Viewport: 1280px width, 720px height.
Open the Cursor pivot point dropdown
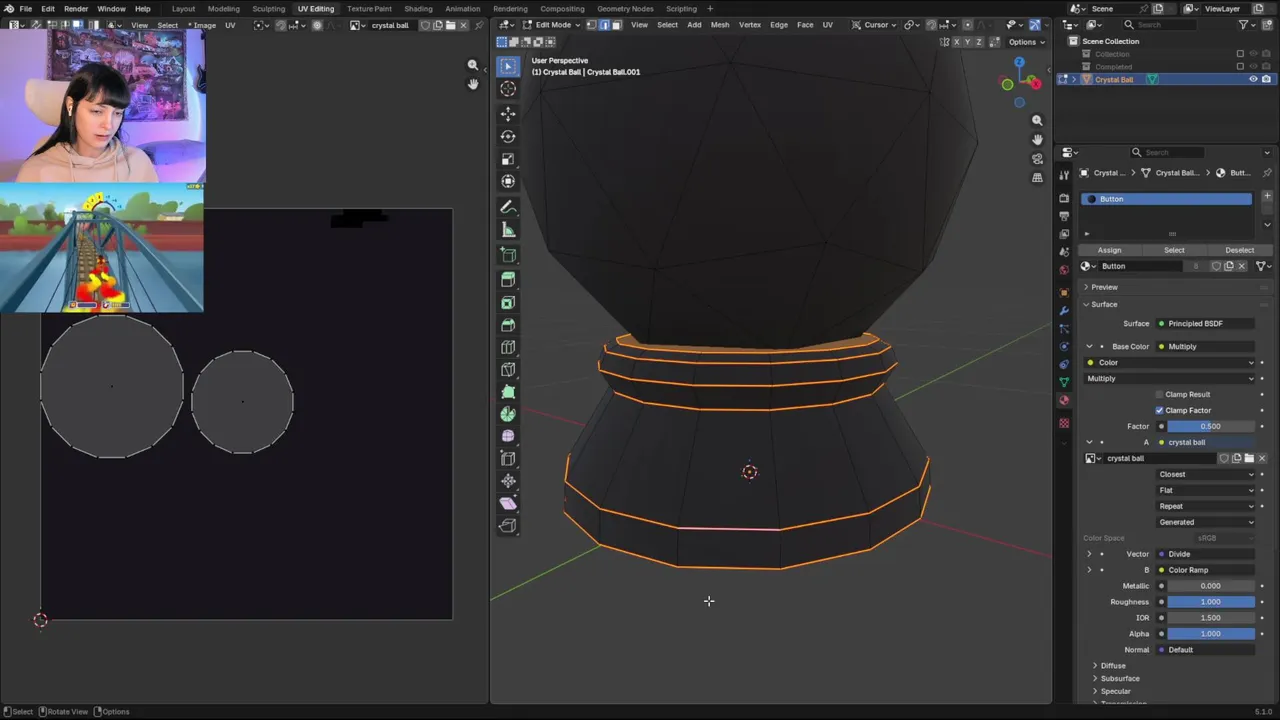[876, 25]
